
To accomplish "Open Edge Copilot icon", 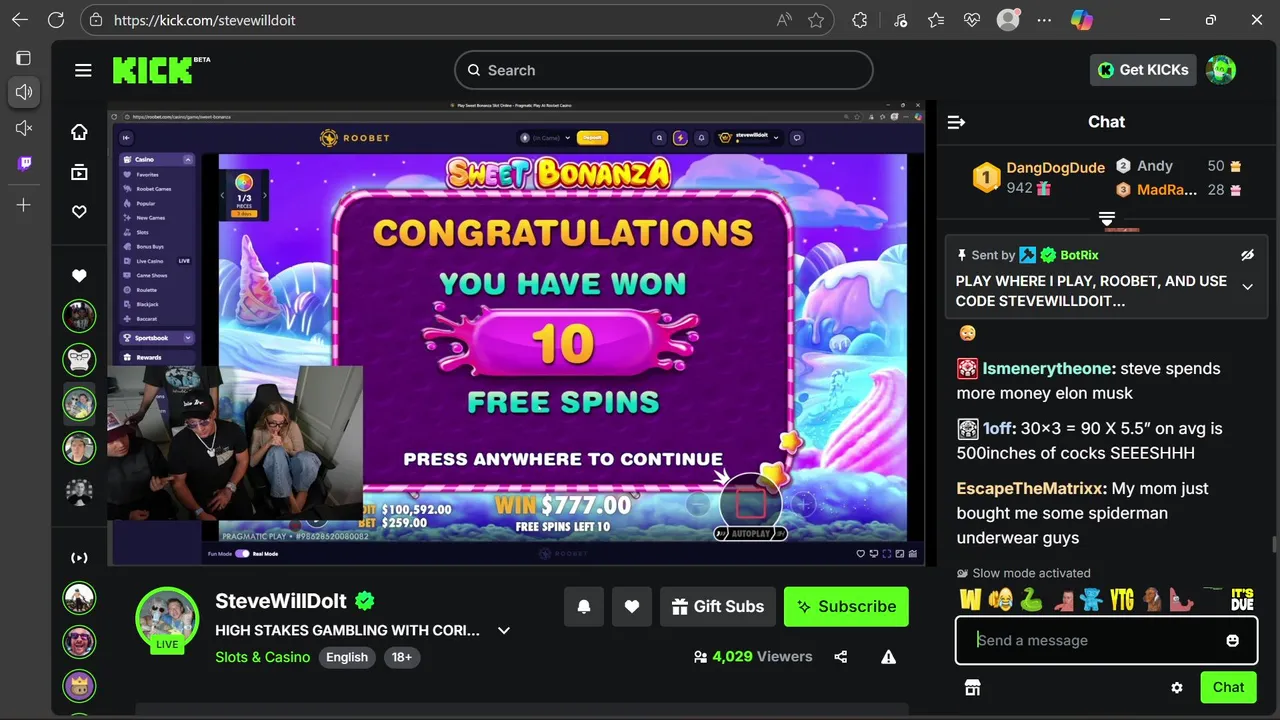I will click(x=1082, y=20).
